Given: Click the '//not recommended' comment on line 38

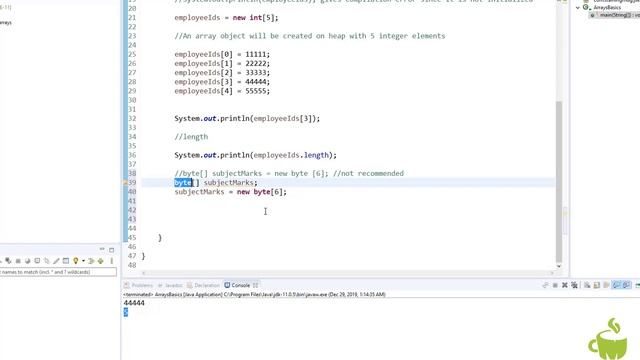Looking at the screenshot, I should 368,173.
